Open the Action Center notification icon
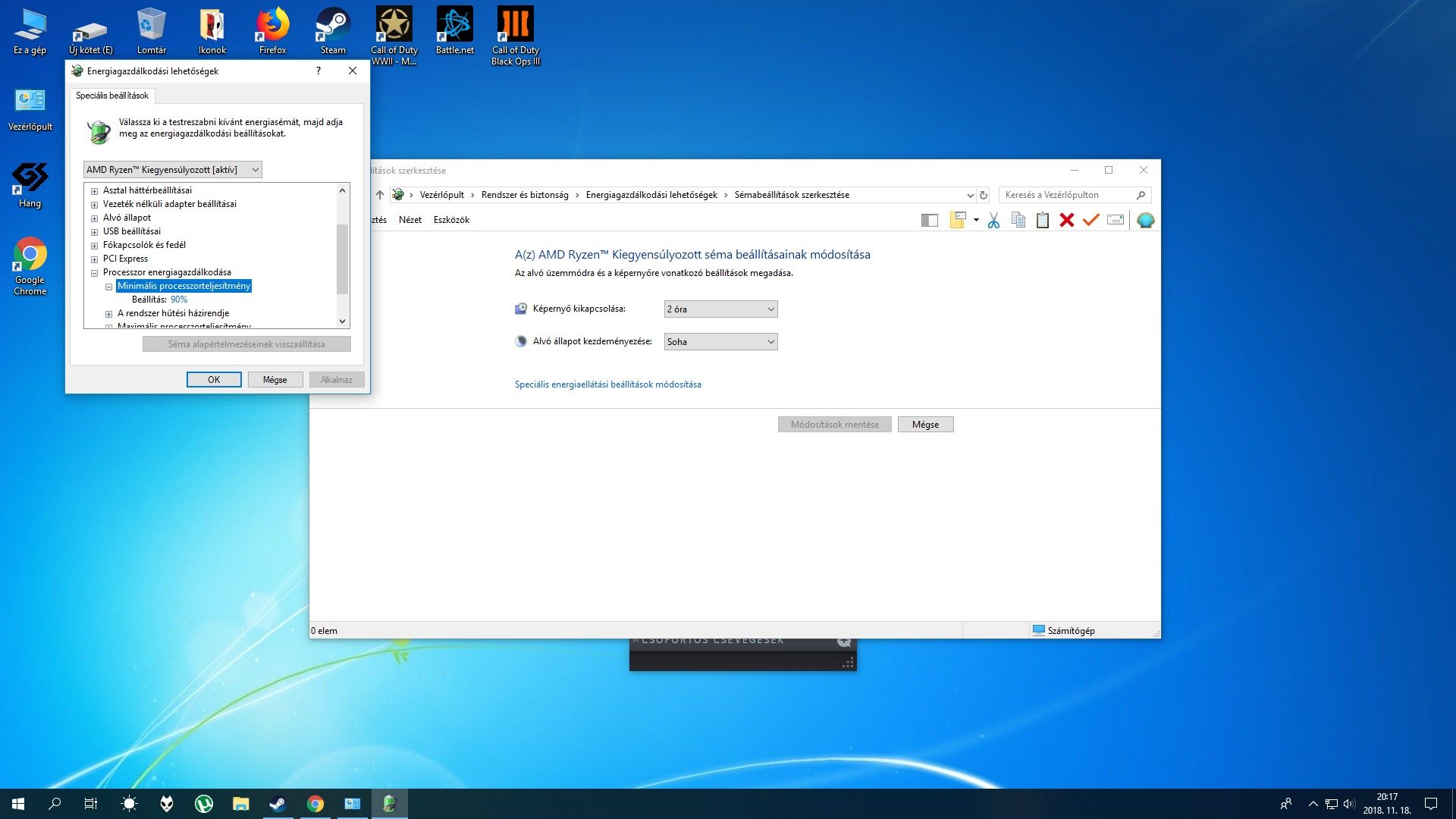The image size is (1456, 819). point(1431,804)
